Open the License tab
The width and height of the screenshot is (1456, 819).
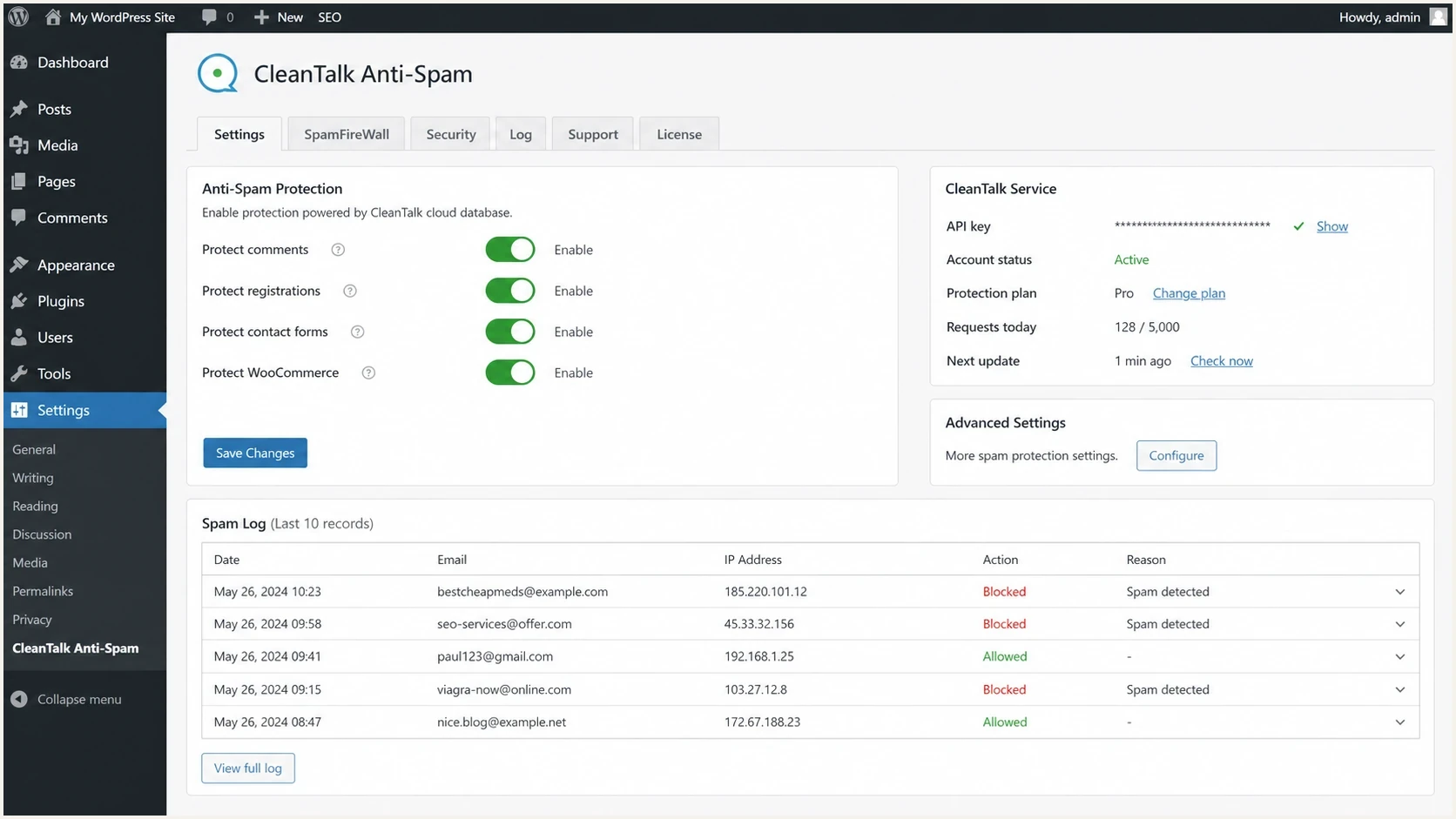tap(679, 134)
